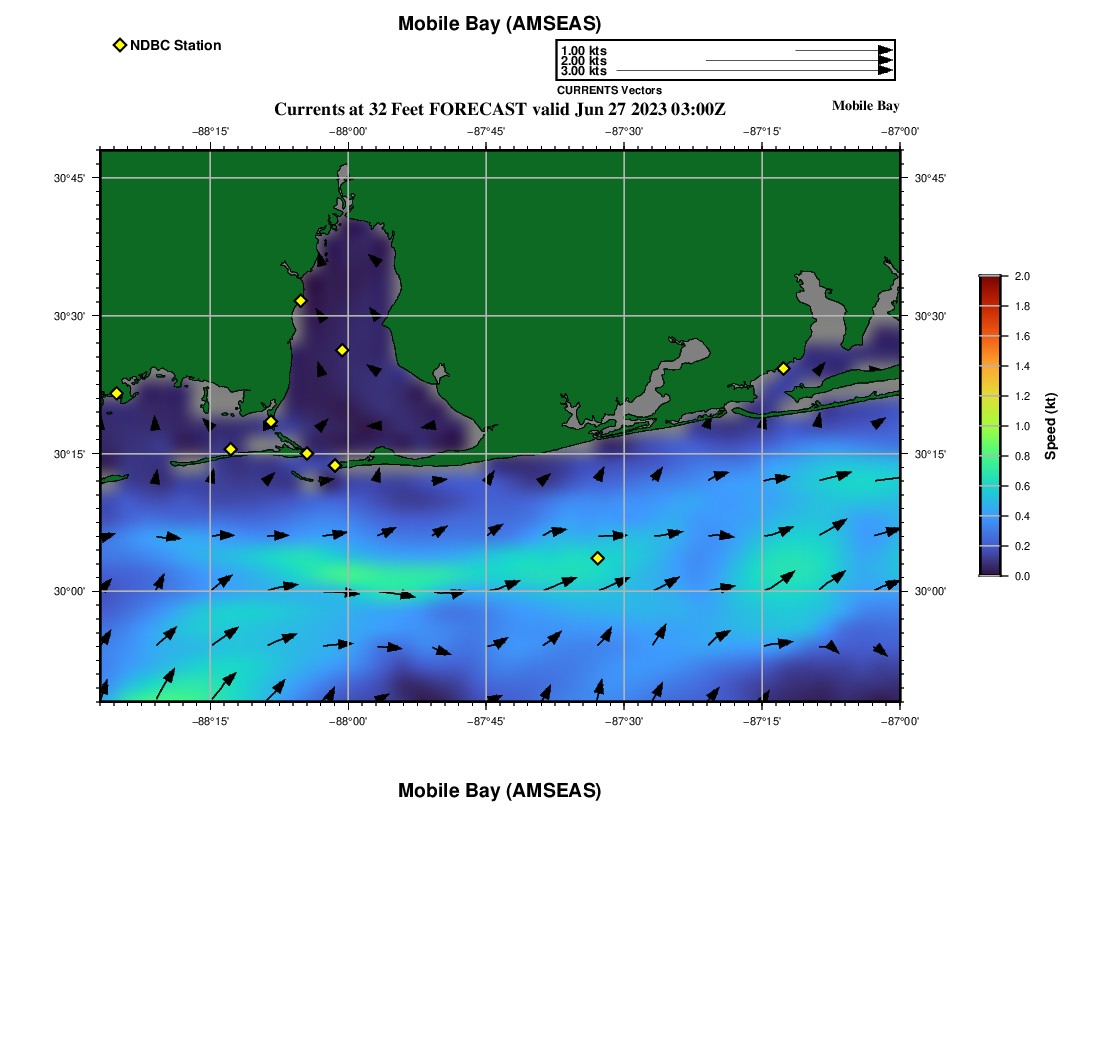Click the 1.00 kts vector arrowhead in legend
This screenshot has height=1050, width=1100.
click(x=885, y=50)
